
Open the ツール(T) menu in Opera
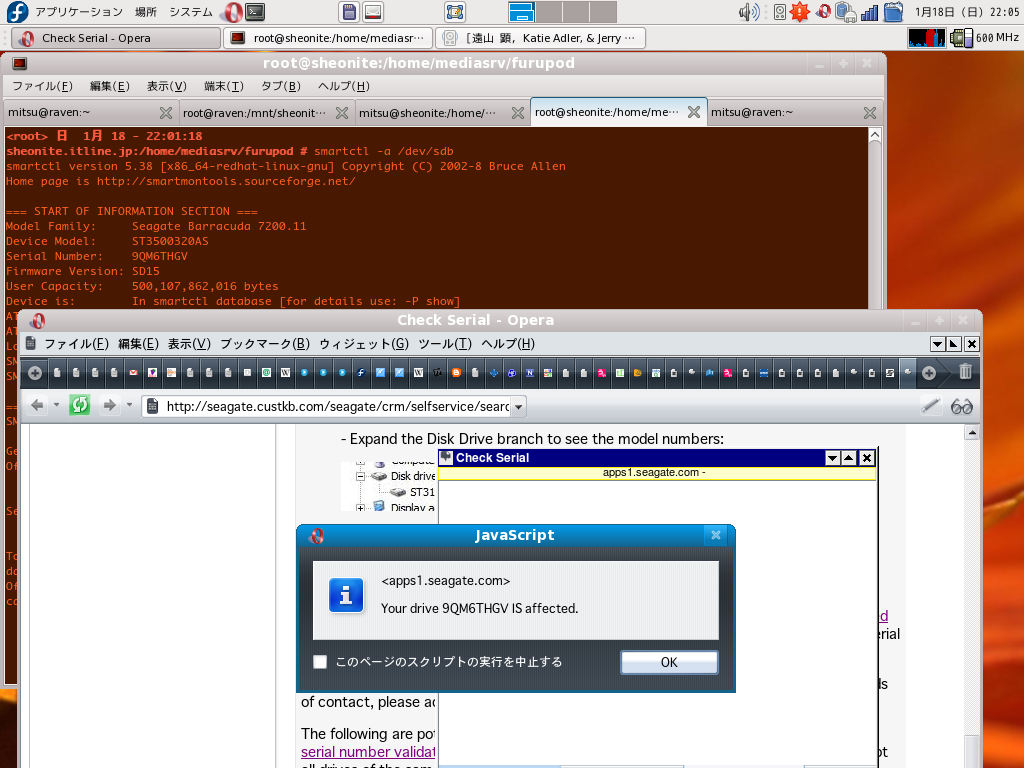point(444,344)
